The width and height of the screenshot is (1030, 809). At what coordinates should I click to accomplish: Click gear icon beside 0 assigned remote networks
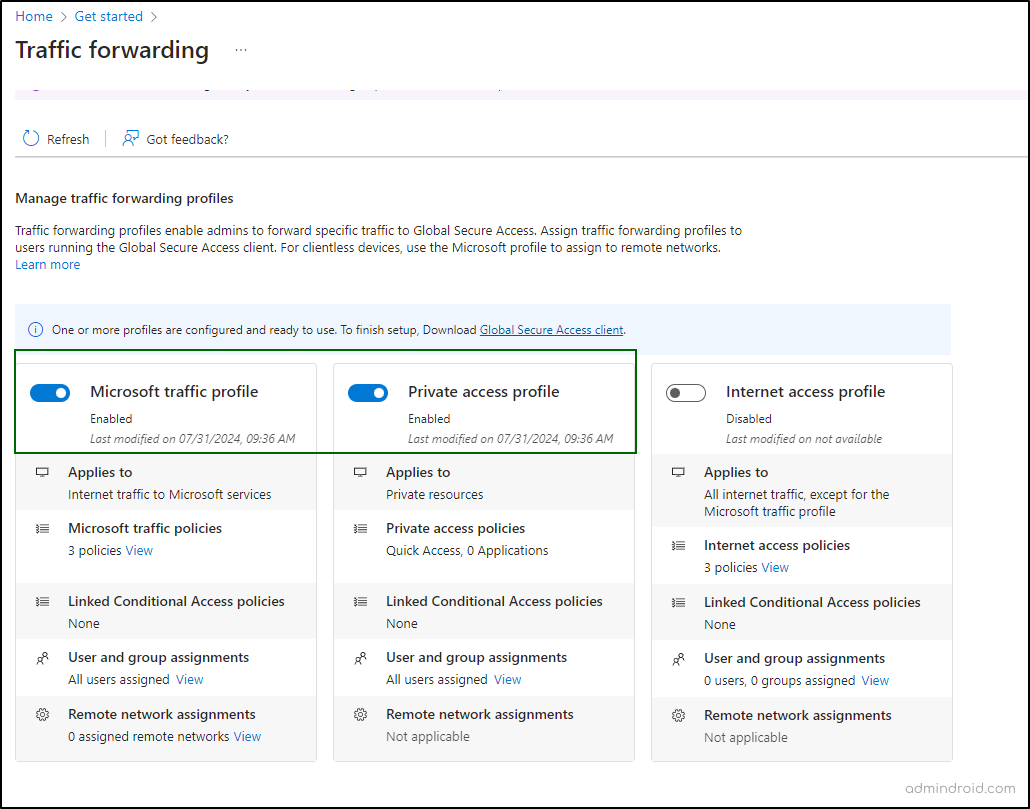click(42, 714)
